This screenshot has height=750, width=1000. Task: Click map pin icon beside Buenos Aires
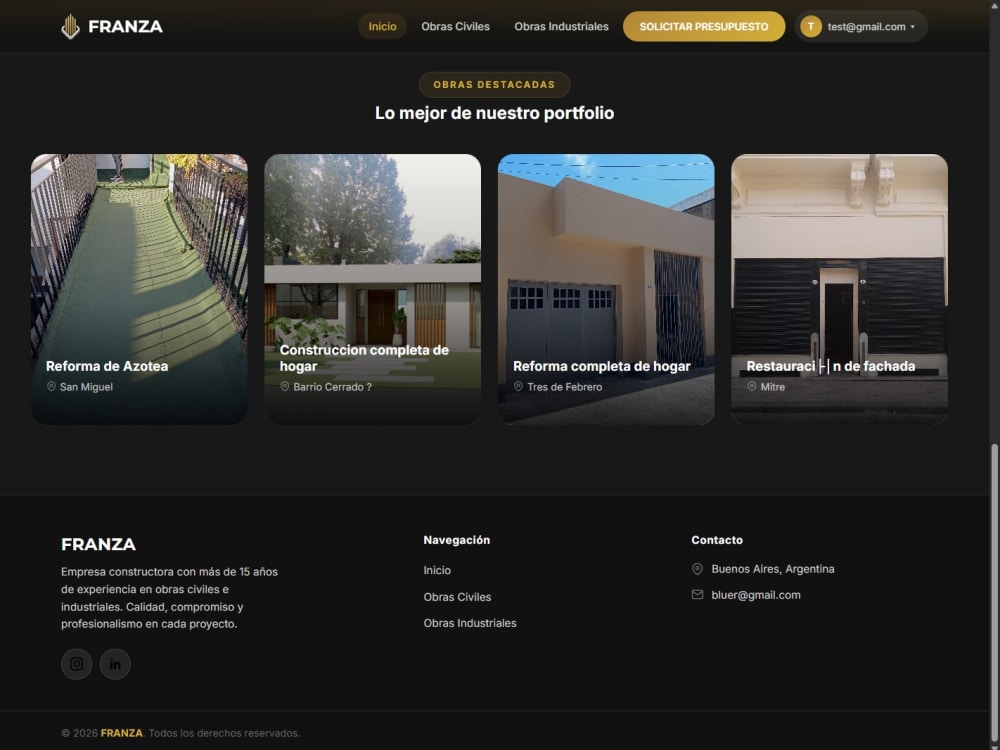(697, 569)
